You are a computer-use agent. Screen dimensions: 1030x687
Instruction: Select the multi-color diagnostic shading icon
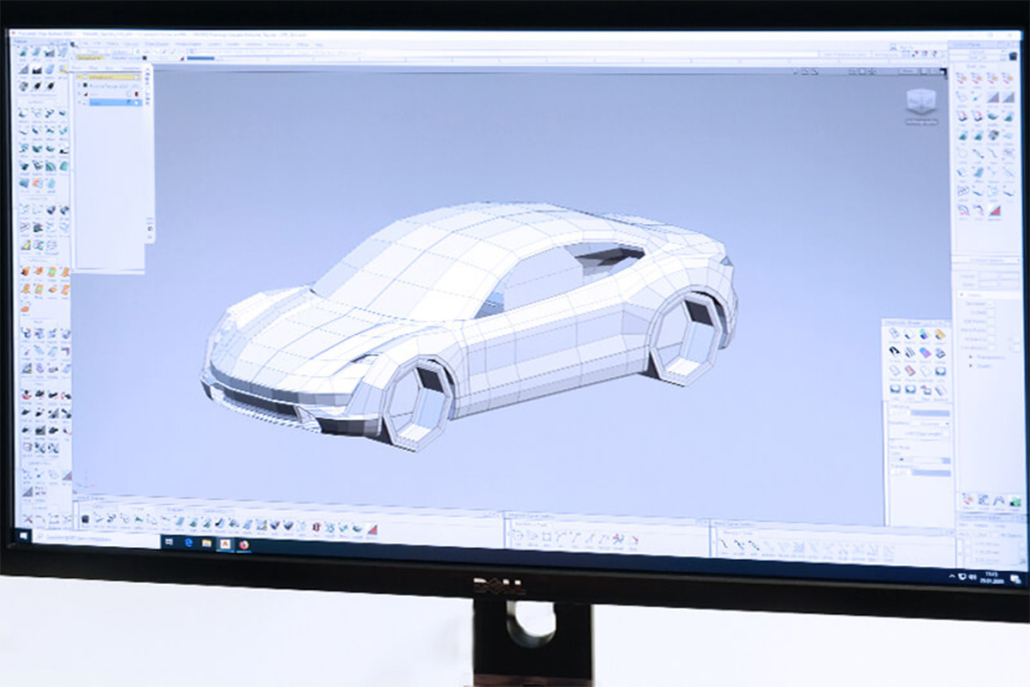coord(925,335)
